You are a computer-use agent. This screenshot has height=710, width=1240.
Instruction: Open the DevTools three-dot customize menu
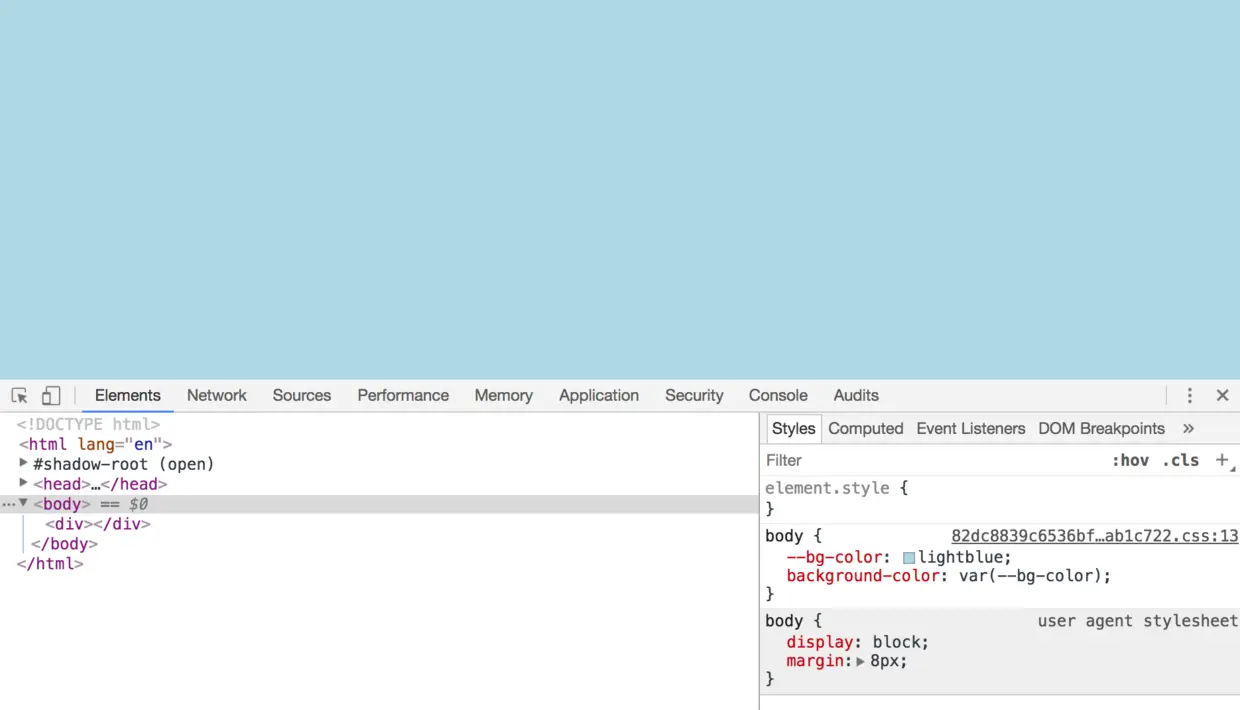click(x=1189, y=396)
